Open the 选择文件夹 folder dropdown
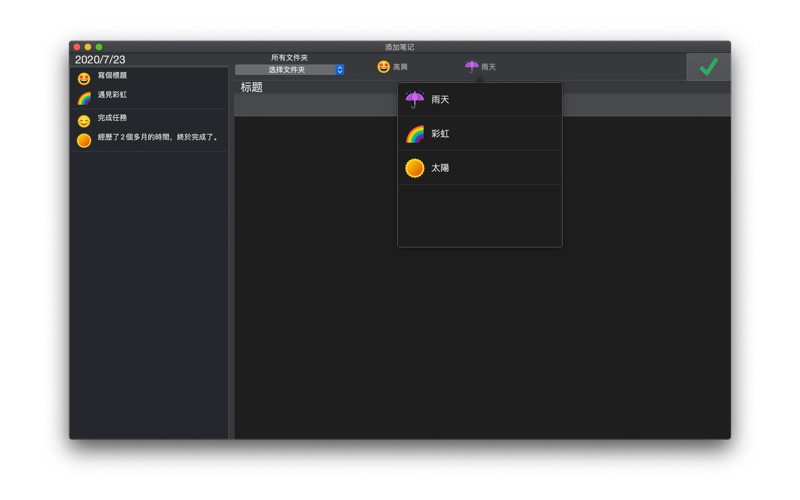This screenshot has height=500, width=800. tap(286, 70)
